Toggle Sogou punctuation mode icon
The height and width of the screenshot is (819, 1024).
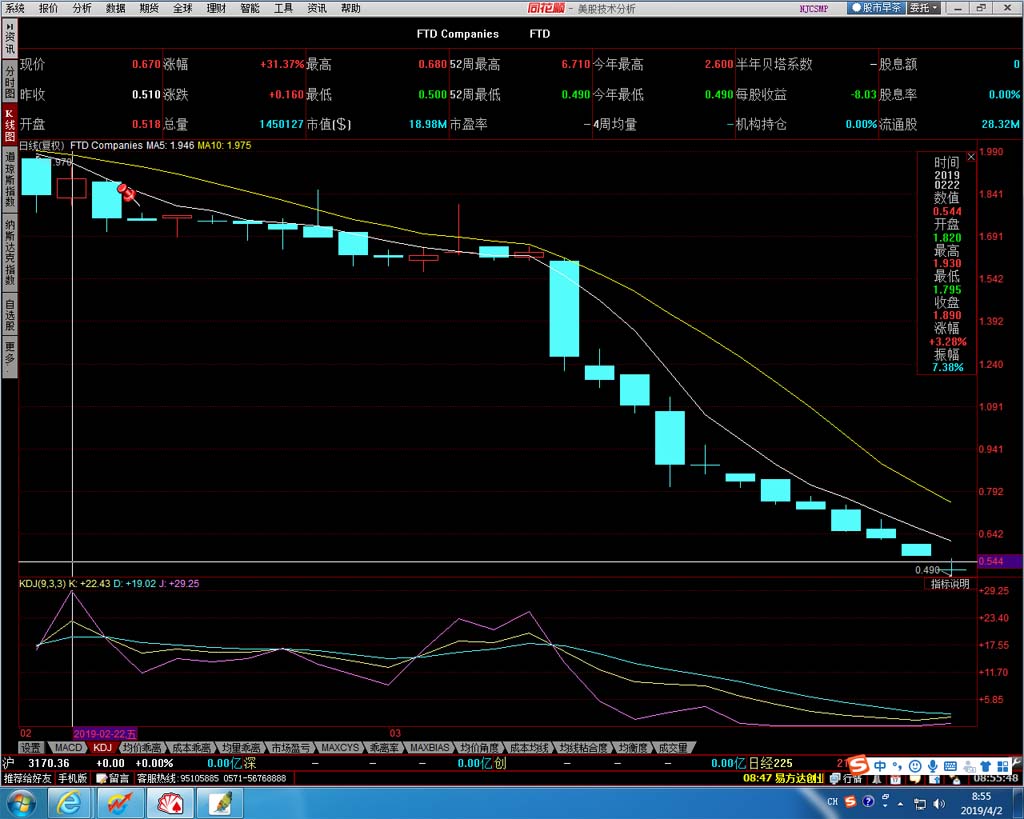click(898, 765)
